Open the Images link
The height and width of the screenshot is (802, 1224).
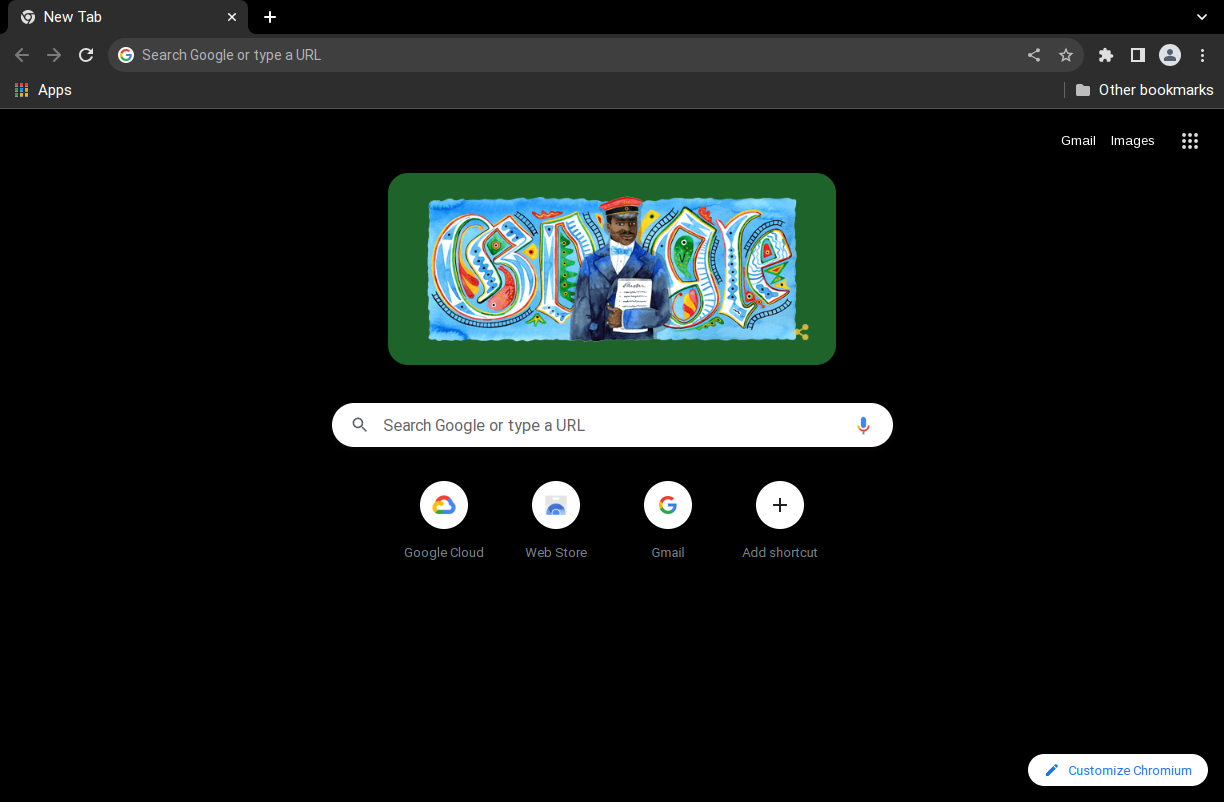tap(1132, 140)
